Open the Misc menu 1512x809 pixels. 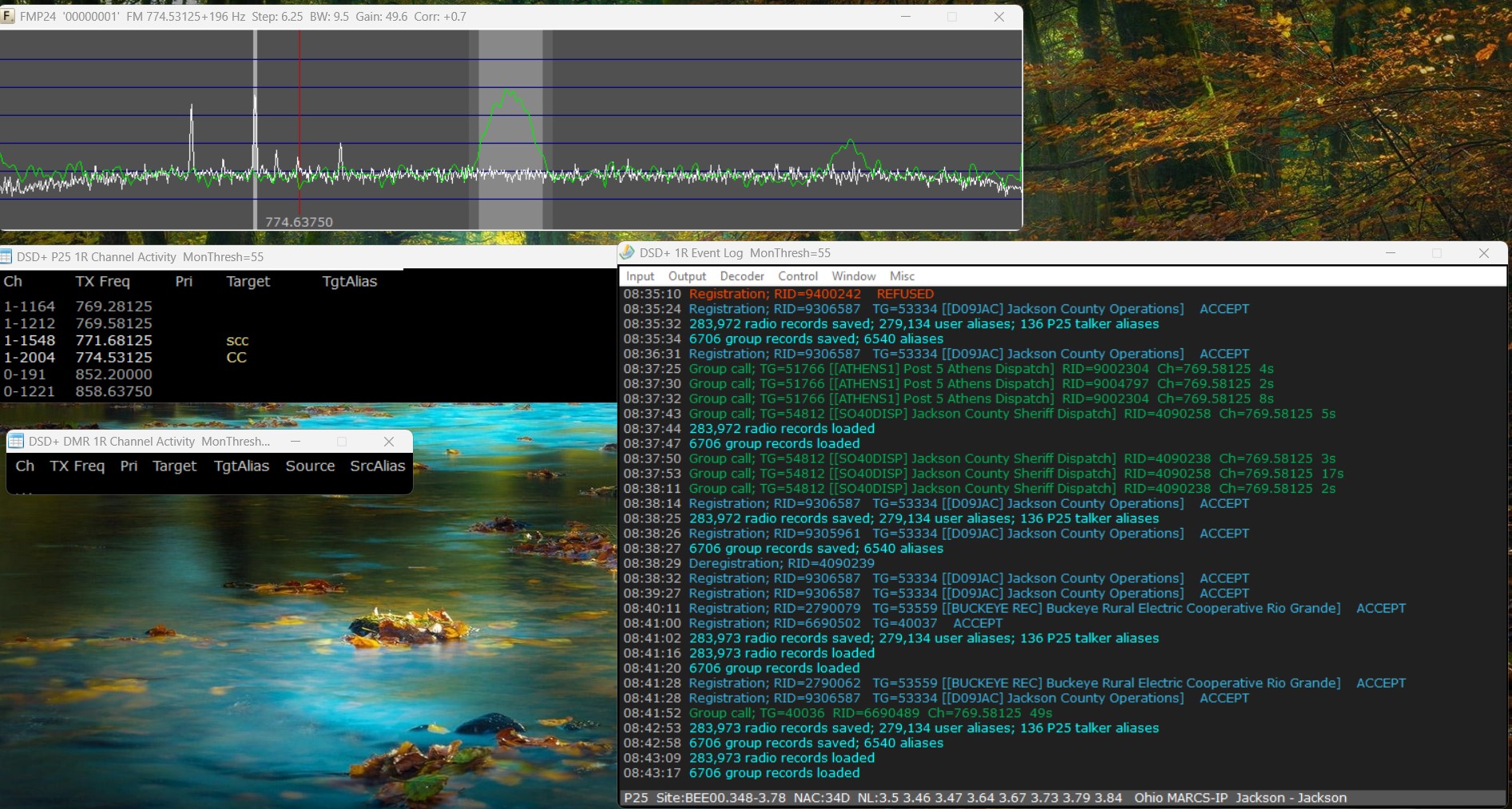(x=902, y=276)
